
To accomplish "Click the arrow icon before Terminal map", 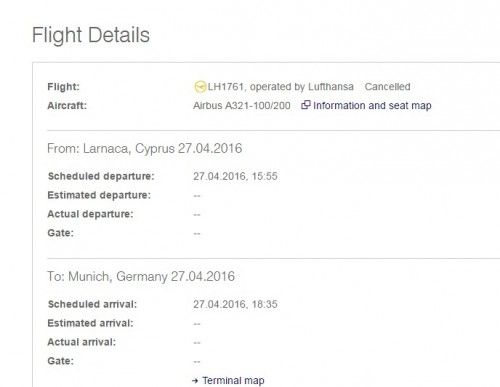I will click(195, 380).
